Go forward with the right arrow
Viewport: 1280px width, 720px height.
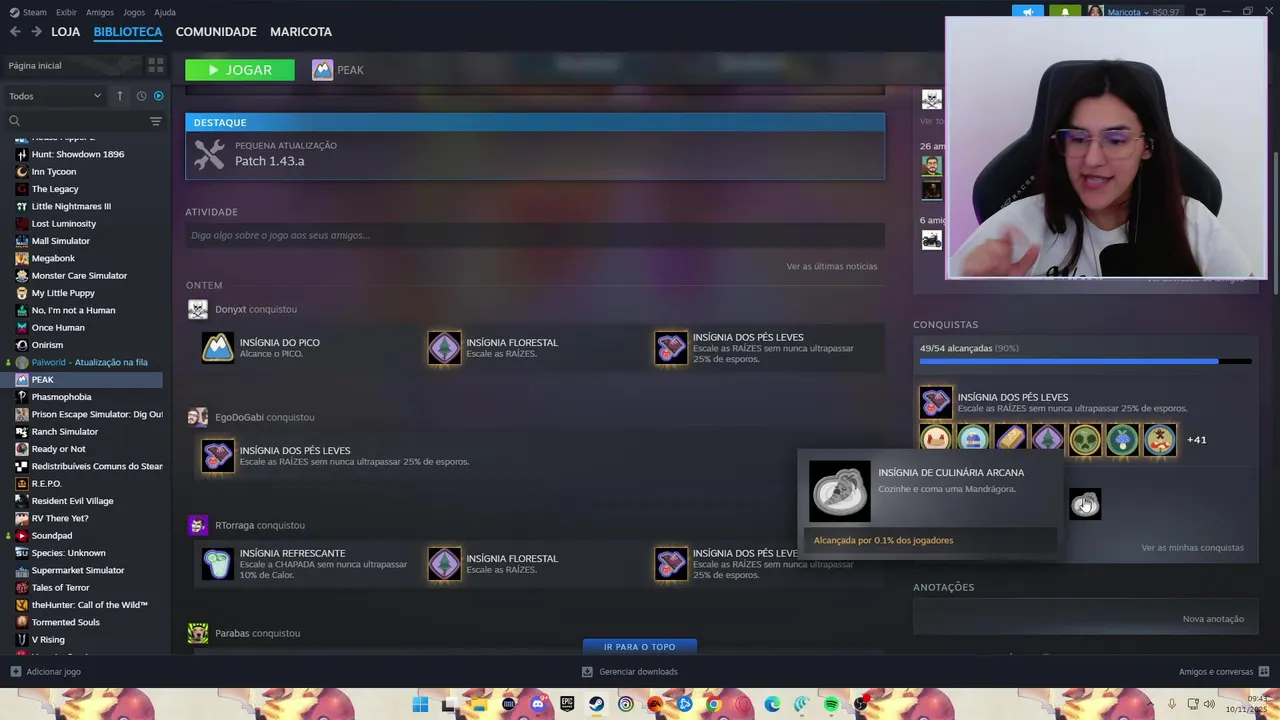36,32
